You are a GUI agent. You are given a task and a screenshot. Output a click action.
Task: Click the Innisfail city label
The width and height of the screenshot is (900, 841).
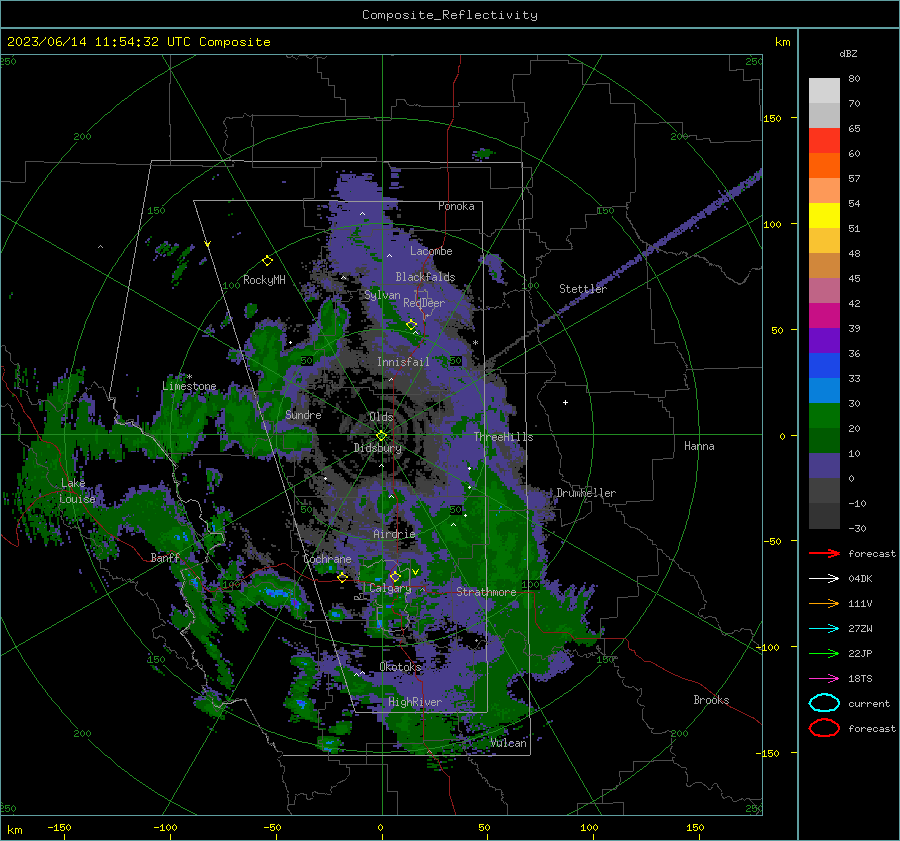point(403,362)
